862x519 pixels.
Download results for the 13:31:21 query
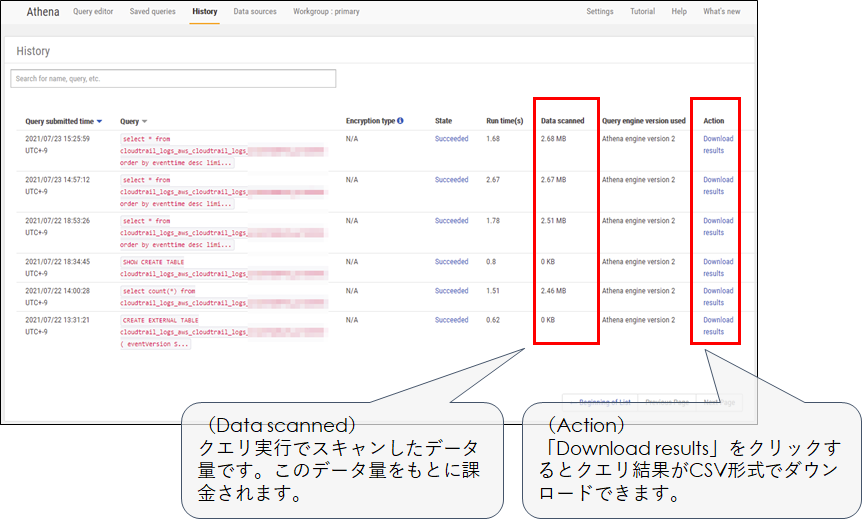point(718,326)
